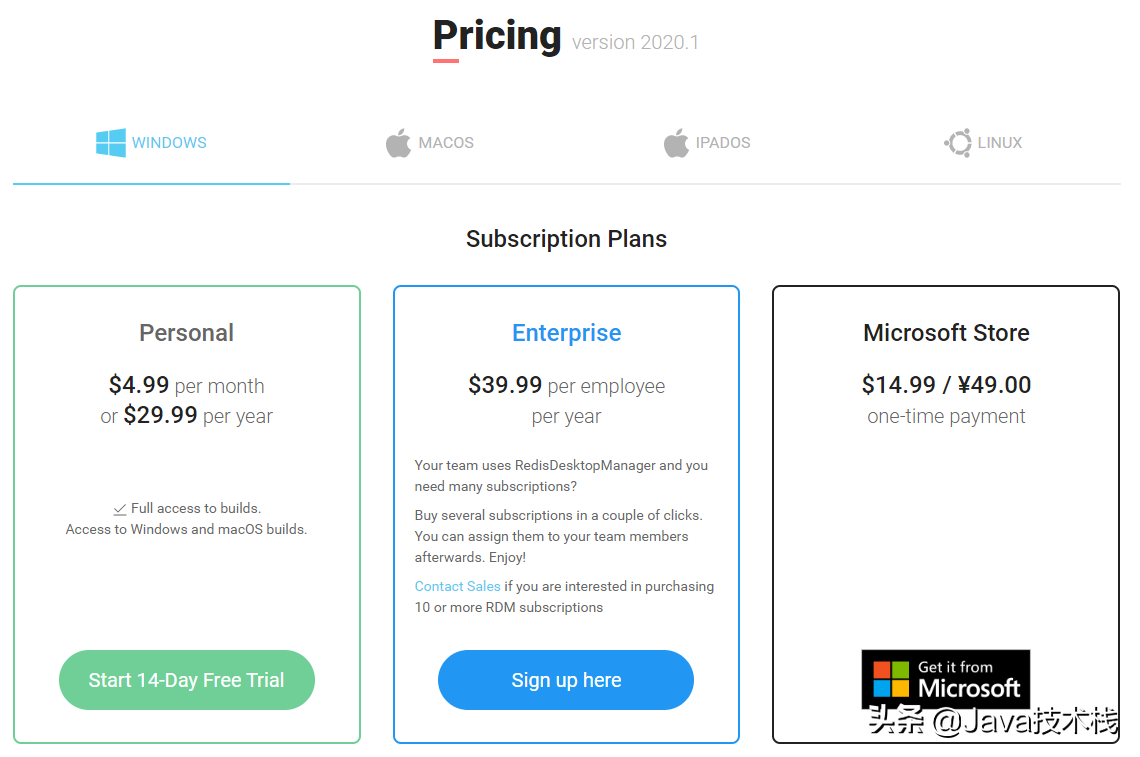The width and height of the screenshot is (1140, 757).
Task: Click the Sign up here button
Action: pyautogui.click(x=566, y=680)
